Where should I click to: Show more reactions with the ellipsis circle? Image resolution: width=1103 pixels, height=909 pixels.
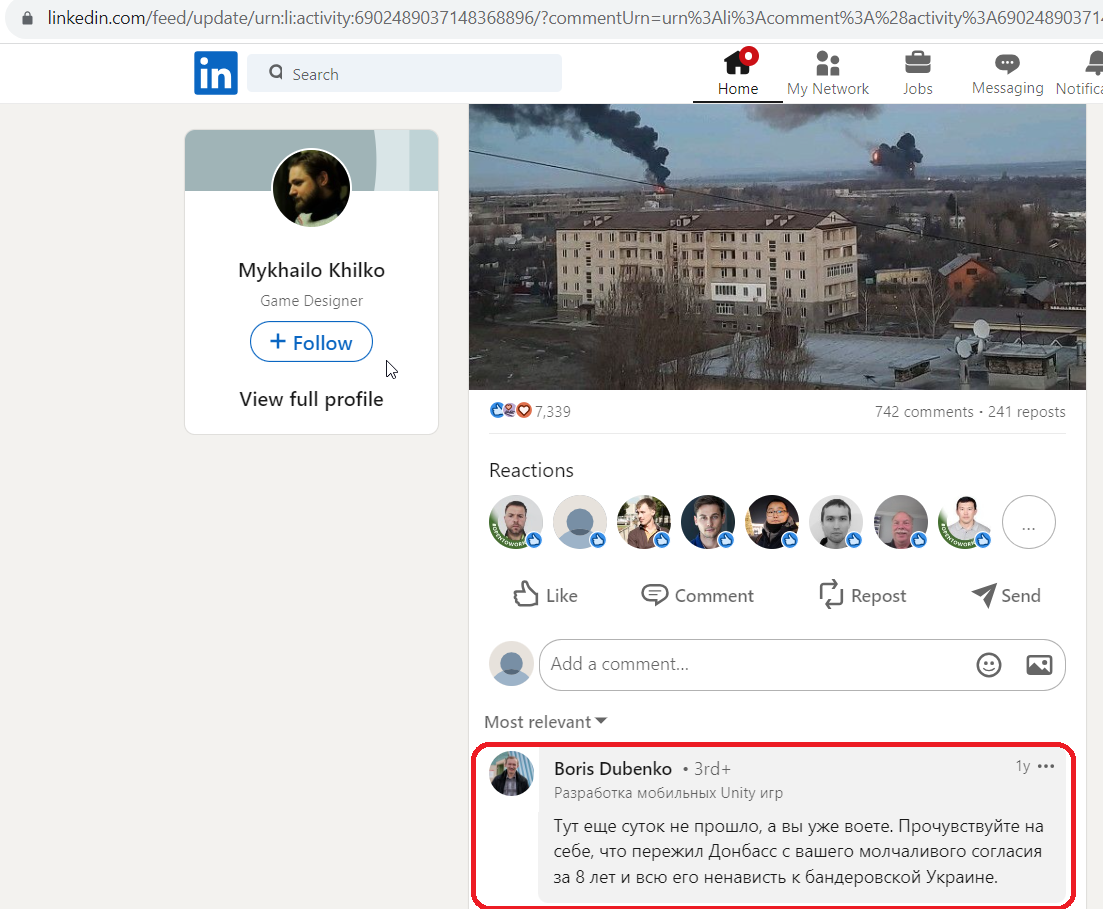point(1028,522)
